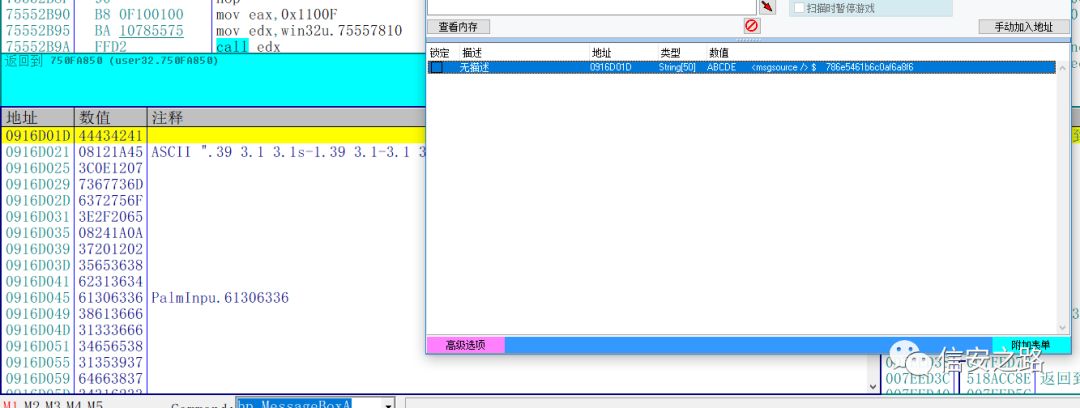Click the 查看内存 button
1080x408 pixels.
(458, 27)
